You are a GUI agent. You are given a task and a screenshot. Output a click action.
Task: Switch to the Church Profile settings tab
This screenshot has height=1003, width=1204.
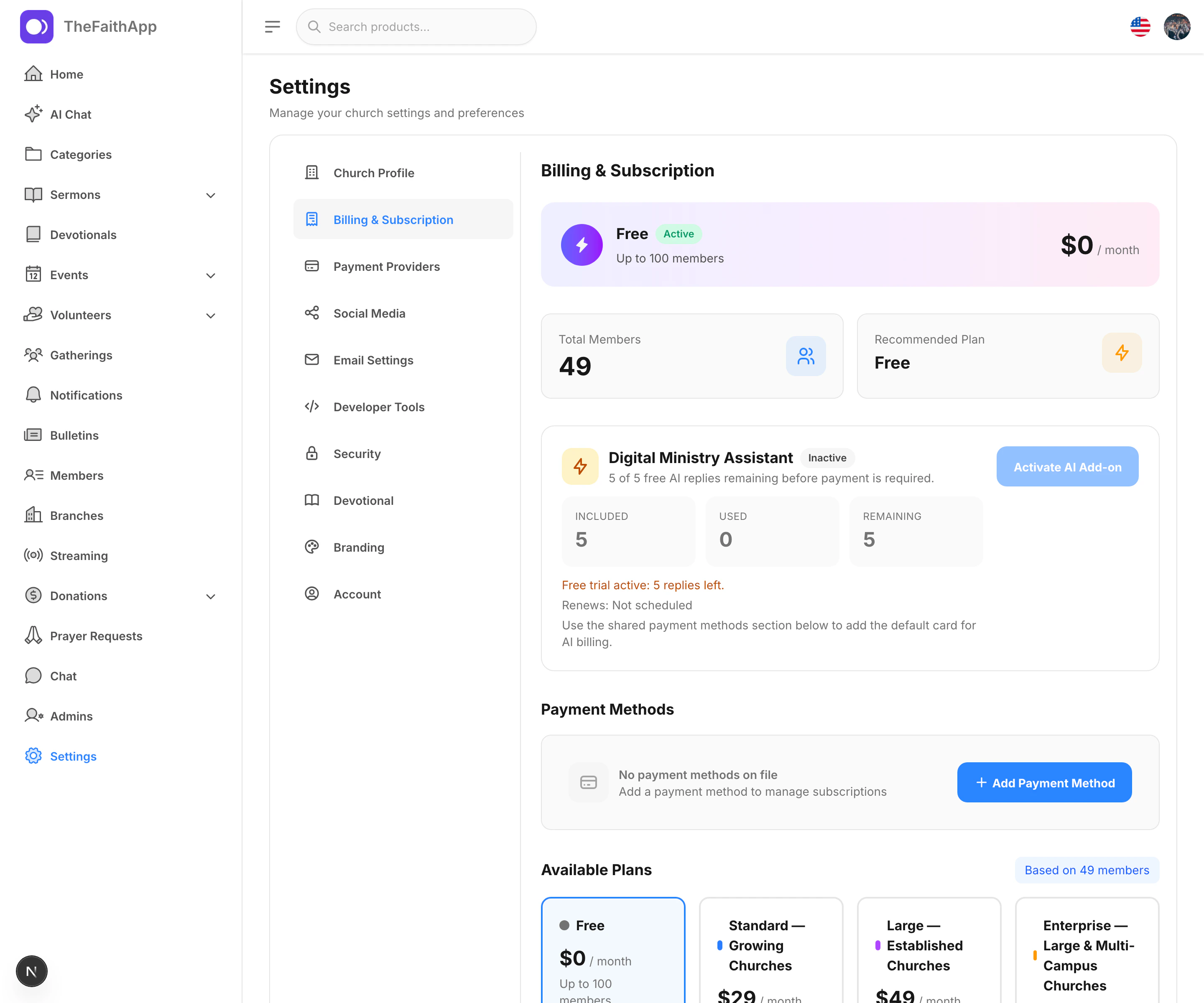[x=403, y=173]
